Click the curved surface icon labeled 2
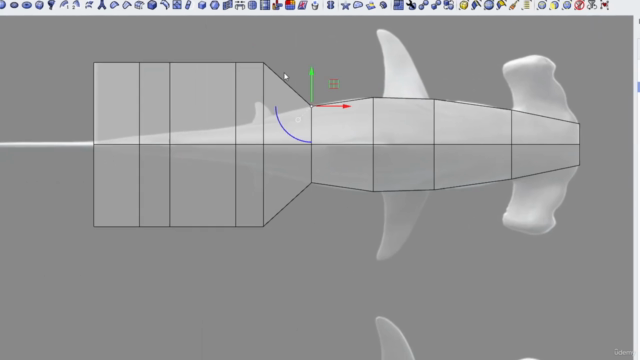The width and height of the screenshot is (640, 360). (x=76, y=5)
